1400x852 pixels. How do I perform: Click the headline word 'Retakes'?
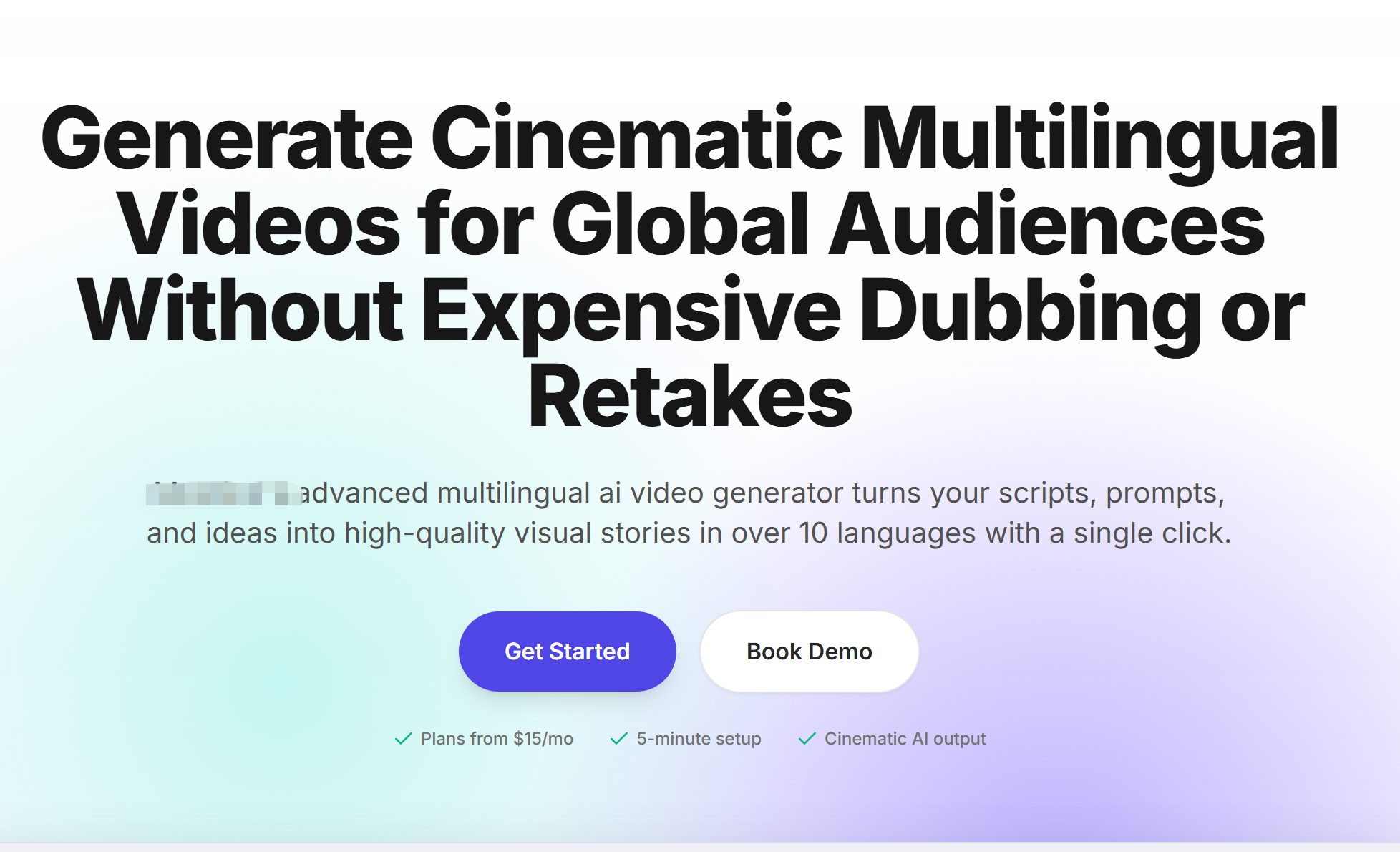[690, 396]
